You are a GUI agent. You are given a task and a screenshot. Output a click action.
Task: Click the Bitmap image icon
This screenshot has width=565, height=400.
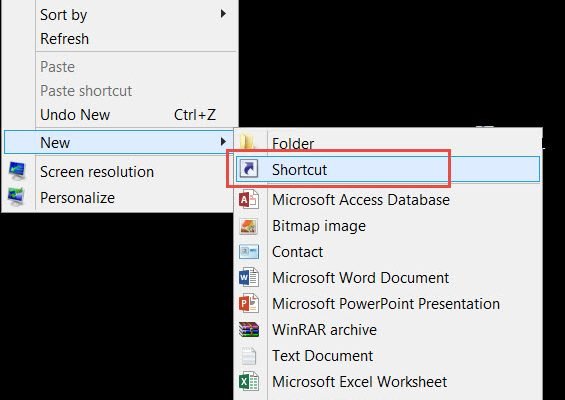pyautogui.click(x=249, y=226)
